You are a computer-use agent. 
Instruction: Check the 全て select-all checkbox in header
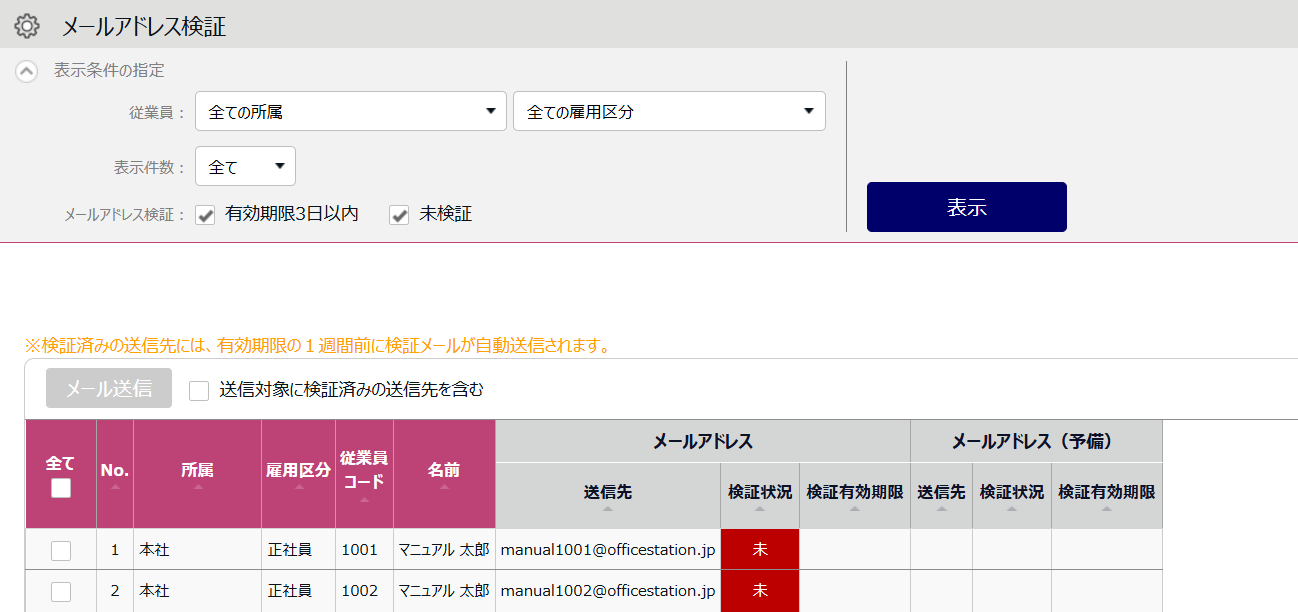pyautogui.click(x=61, y=488)
